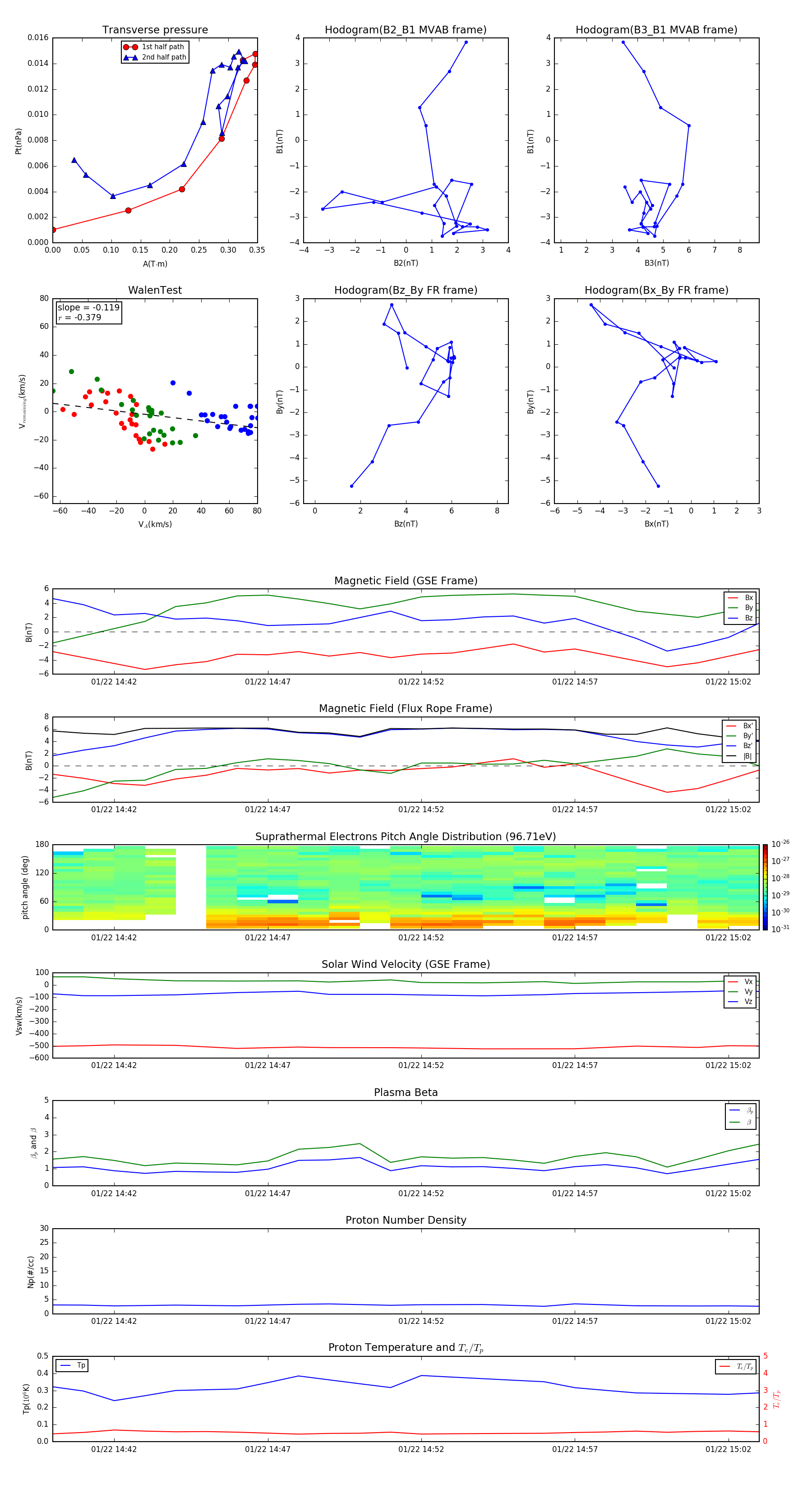Click the "B3(nT)" x-axis label
Viewport: 812px width, 1489px height.
click(x=656, y=263)
